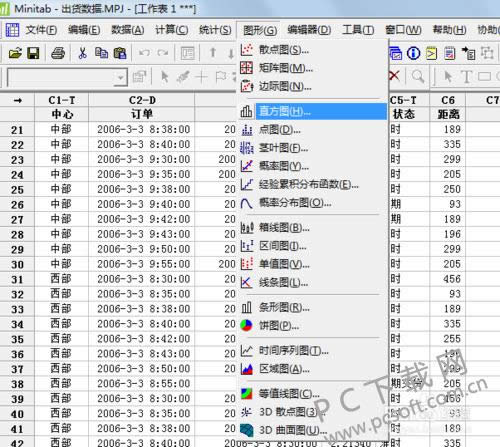Choose 概率图(Y)... menu entry

click(313, 166)
